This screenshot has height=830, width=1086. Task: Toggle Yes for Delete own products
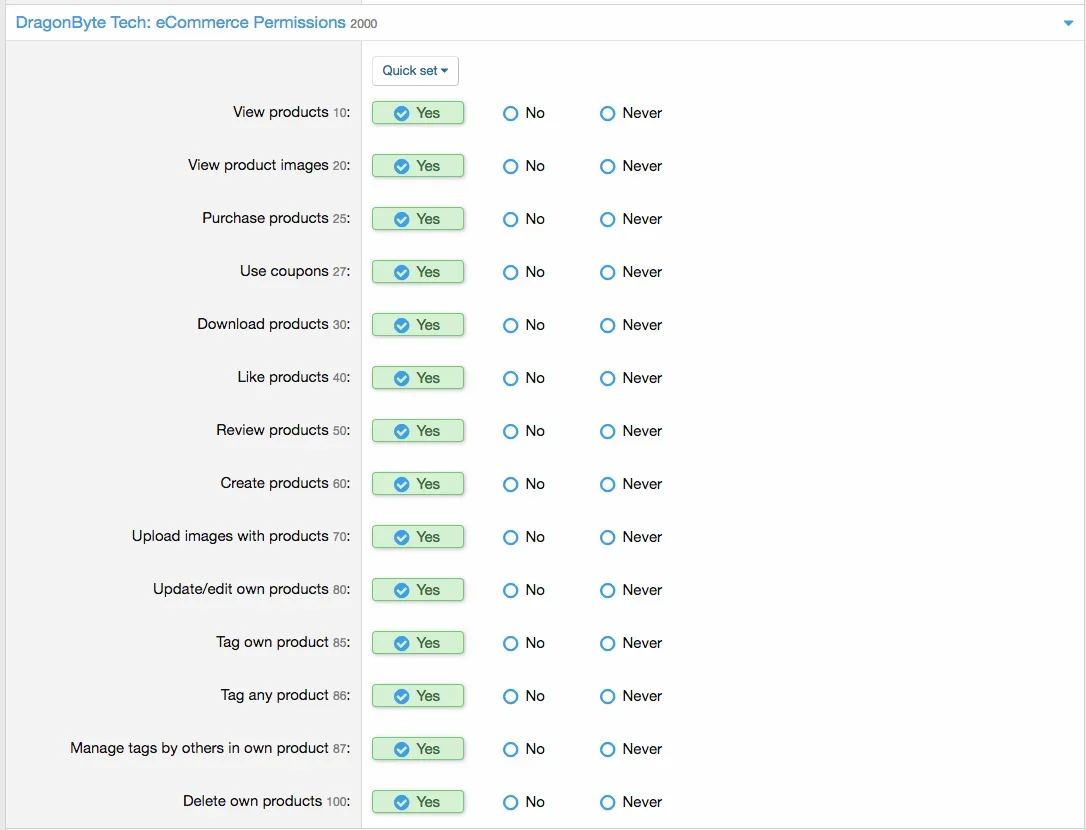point(418,801)
